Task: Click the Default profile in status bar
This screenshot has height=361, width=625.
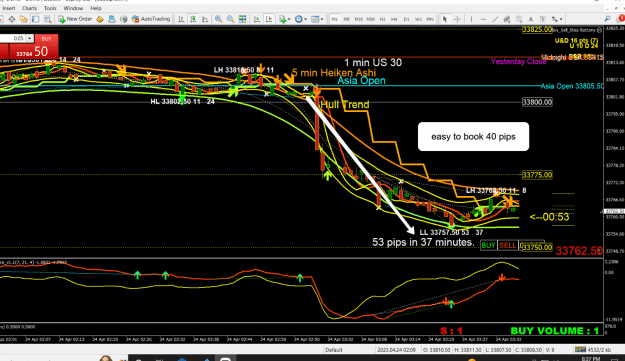Action: pos(334,350)
